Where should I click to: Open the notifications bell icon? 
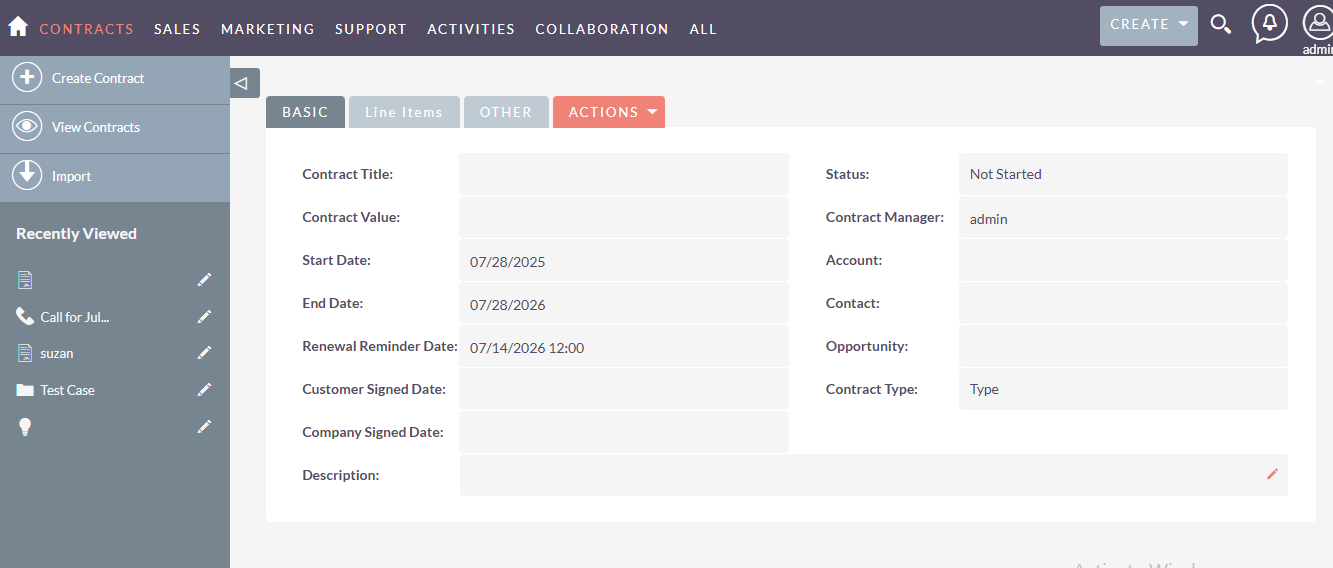(x=1269, y=24)
